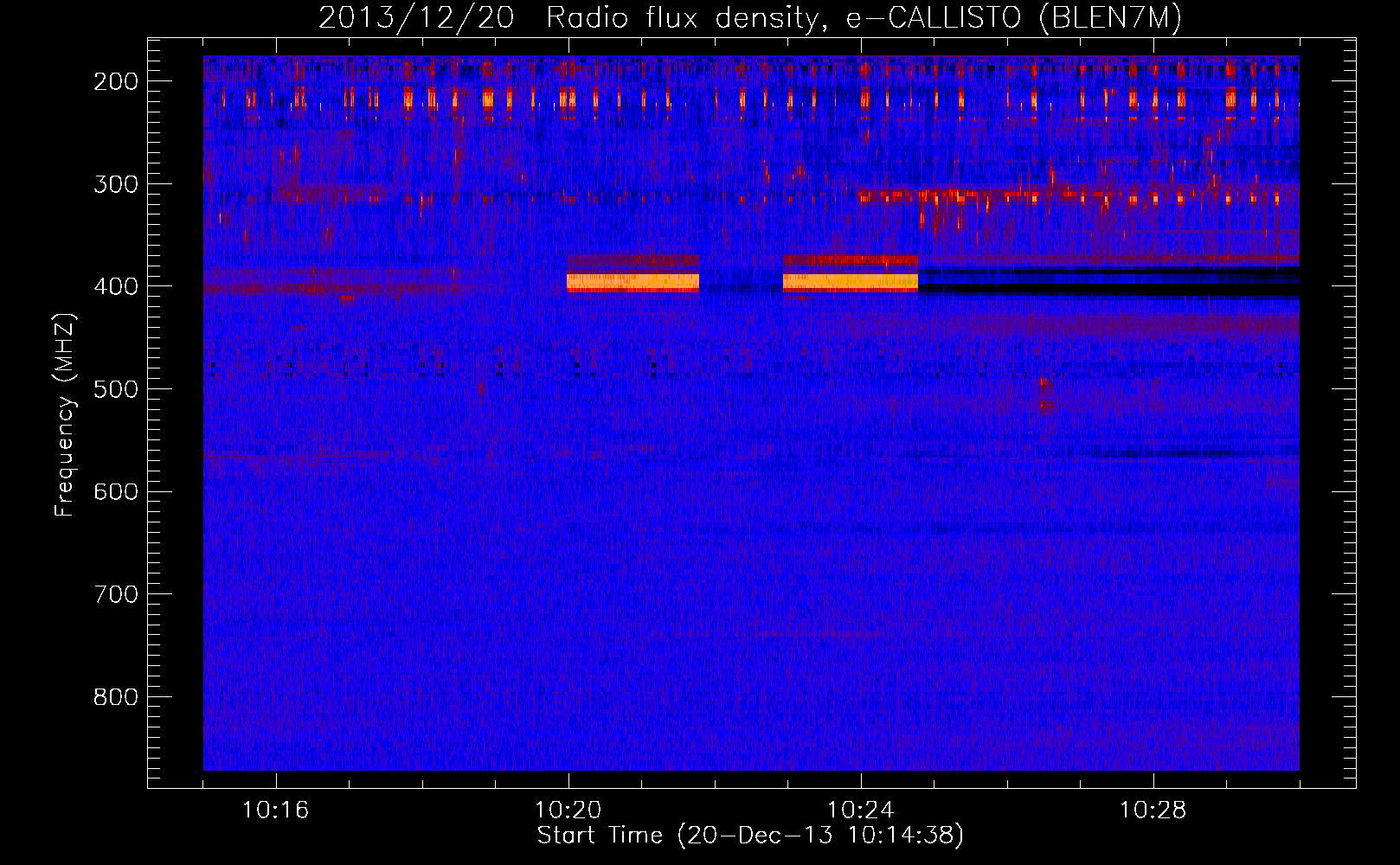
Task: Click the 700 frequency tick label
Action: pos(115,594)
